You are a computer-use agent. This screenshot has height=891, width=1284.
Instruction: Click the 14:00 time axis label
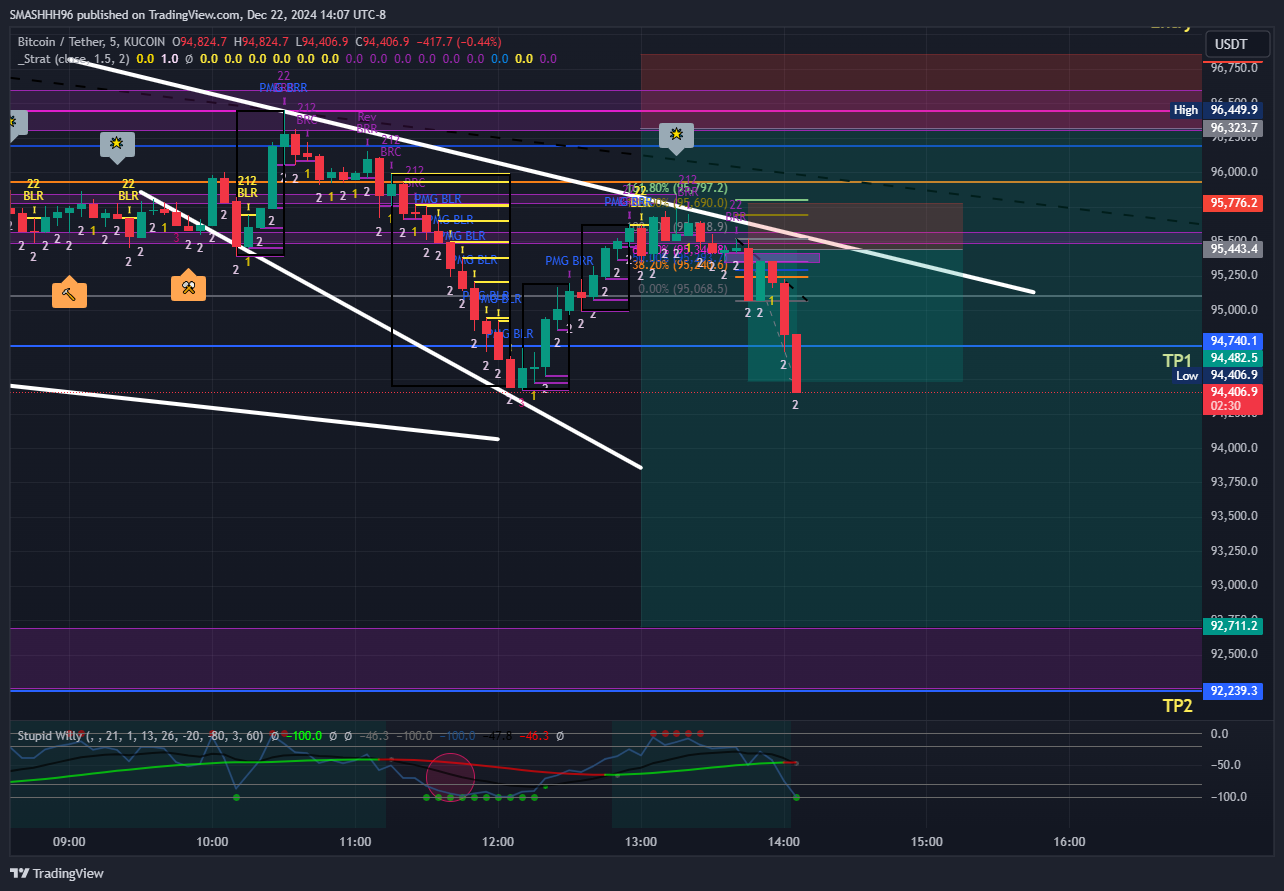783,842
